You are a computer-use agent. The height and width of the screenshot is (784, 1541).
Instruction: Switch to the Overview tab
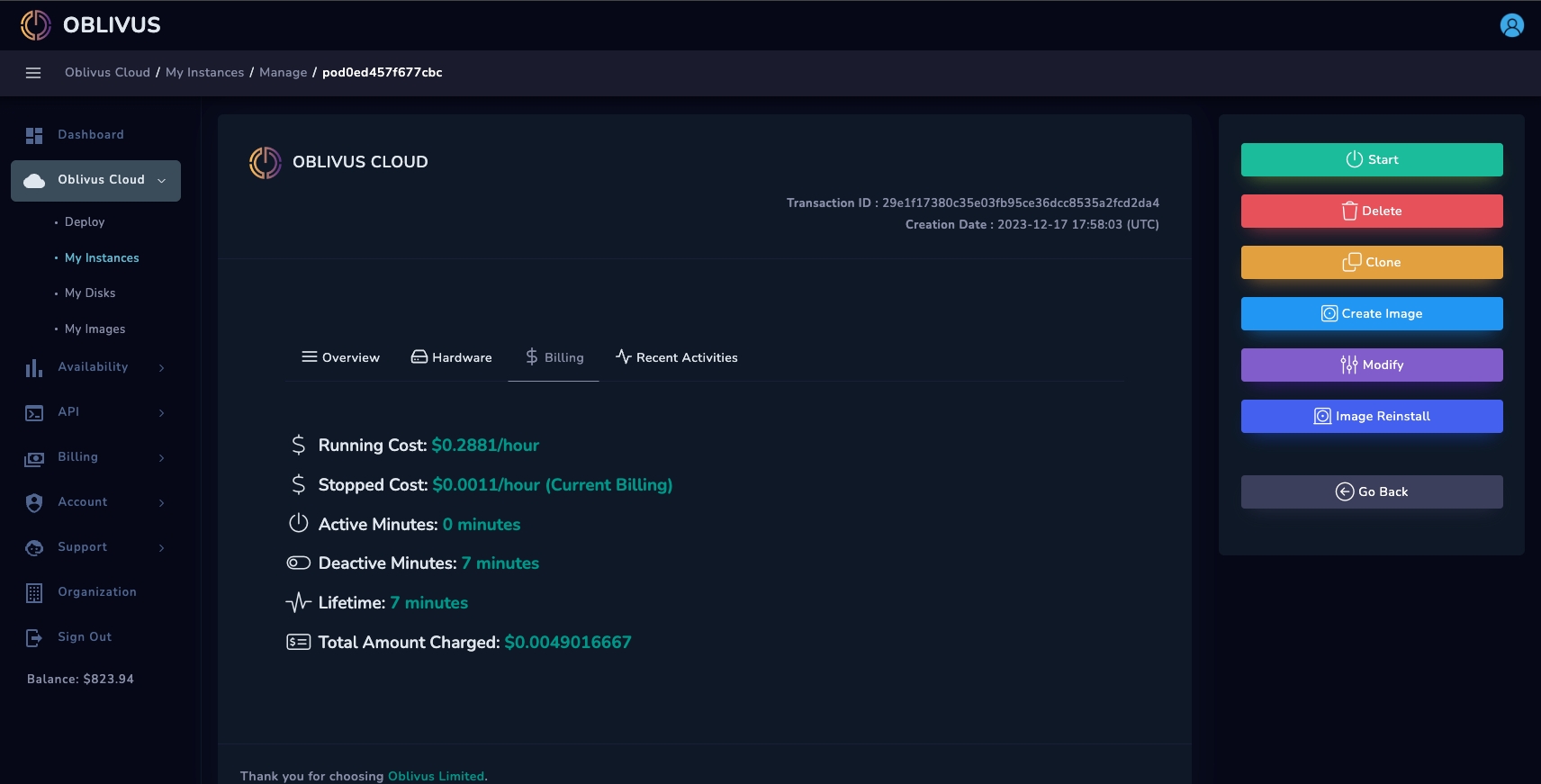click(340, 357)
